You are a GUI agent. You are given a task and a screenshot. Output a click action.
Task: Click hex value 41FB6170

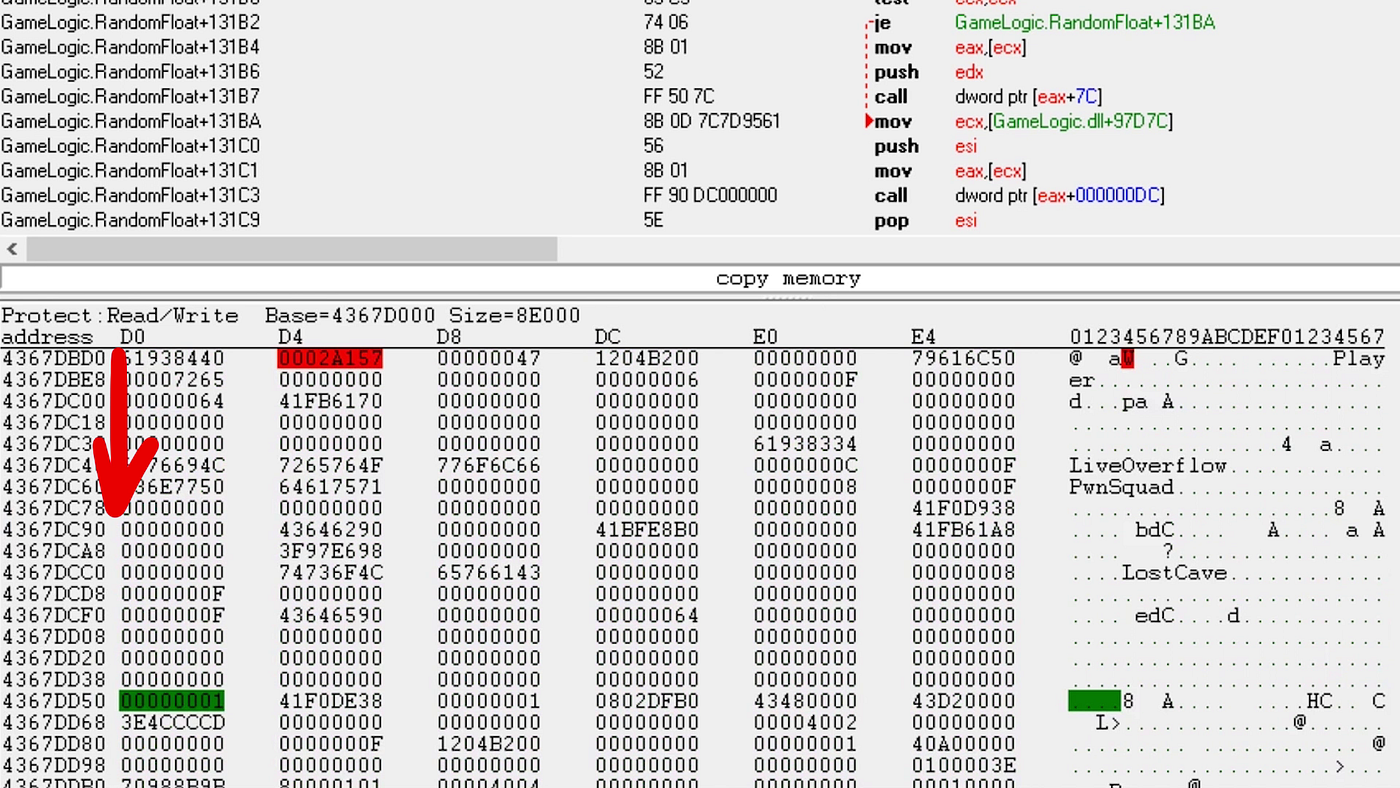[x=330, y=401]
